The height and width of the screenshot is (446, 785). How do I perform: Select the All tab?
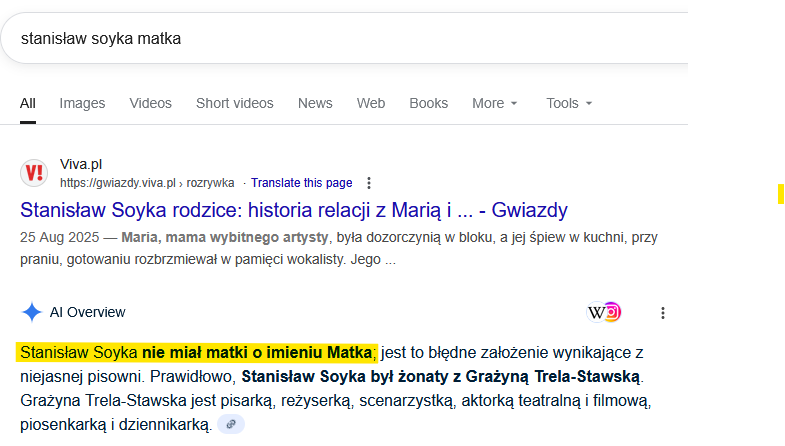pos(28,103)
